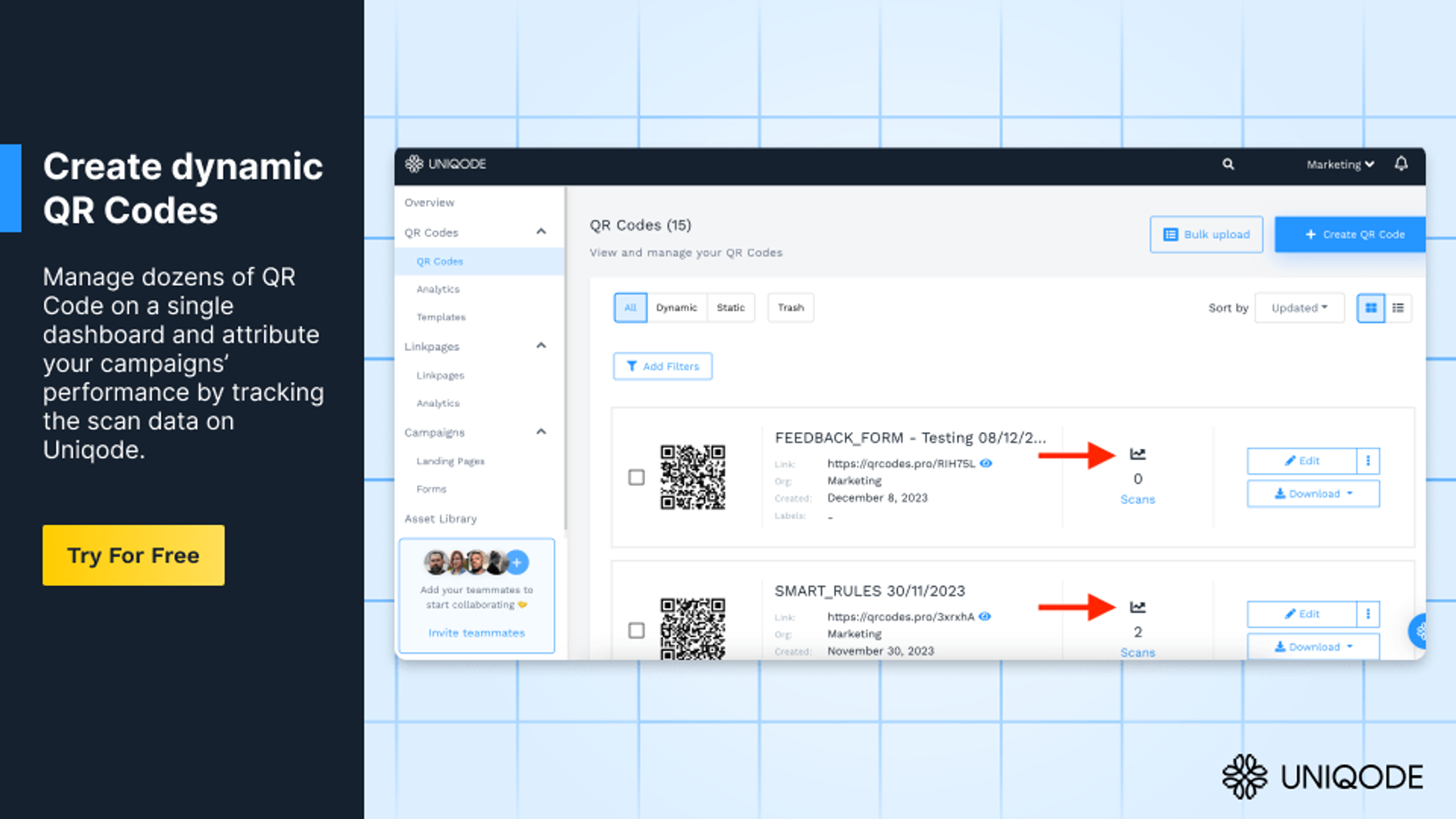Select the SMART_RULES QR code checkbox
Screen dimensions: 1456x819
coord(637,630)
